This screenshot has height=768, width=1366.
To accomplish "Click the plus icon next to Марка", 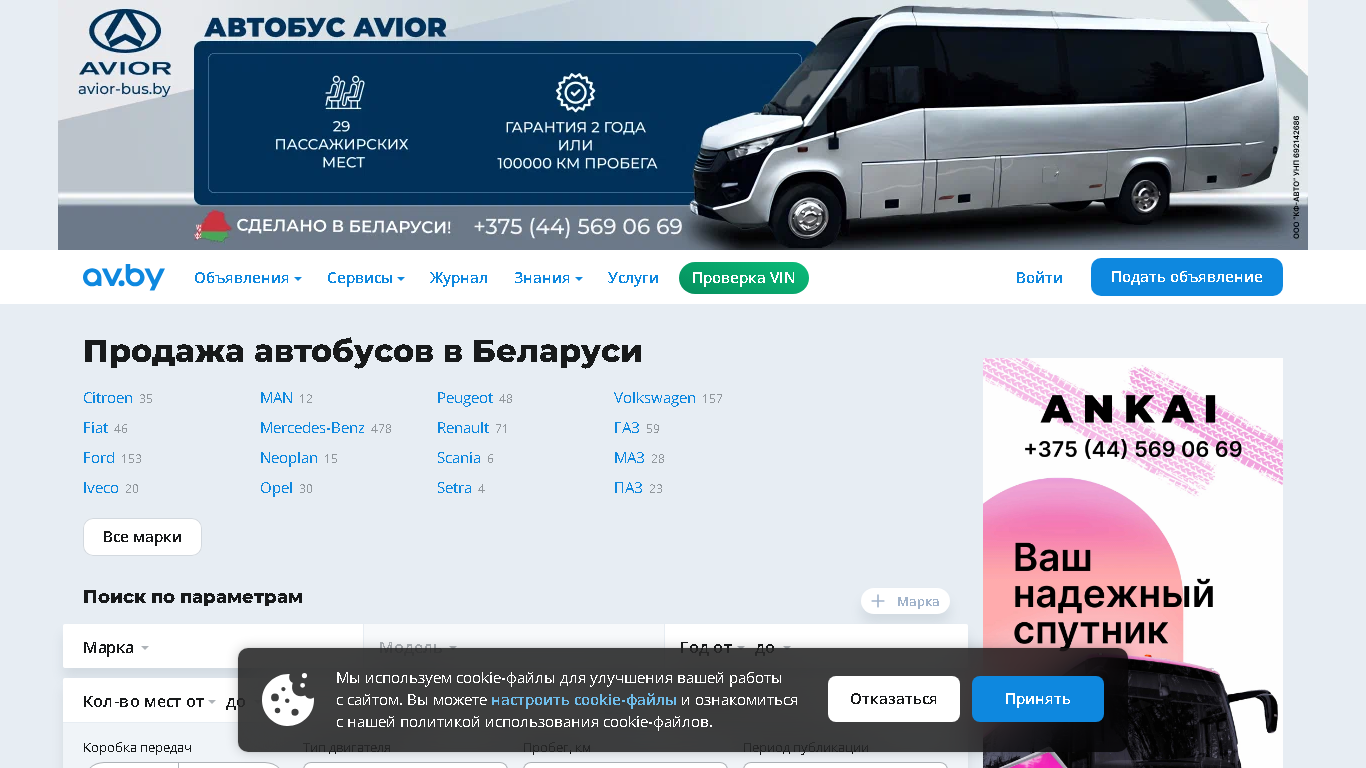I will 878,601.
